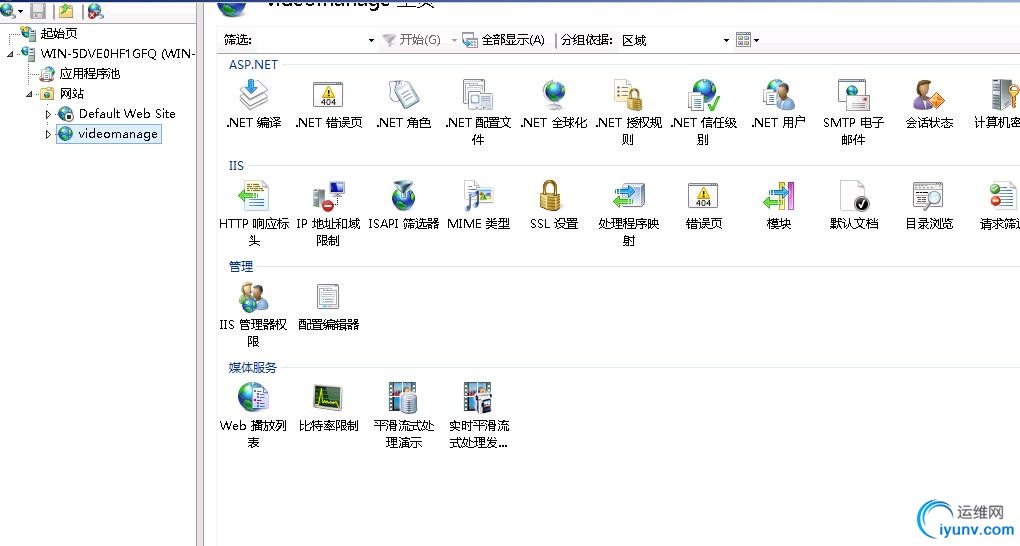Expand the Default Web Site node
This screenshot has height=546, width=1020.
pyautogui.click(x=48, y=114)
